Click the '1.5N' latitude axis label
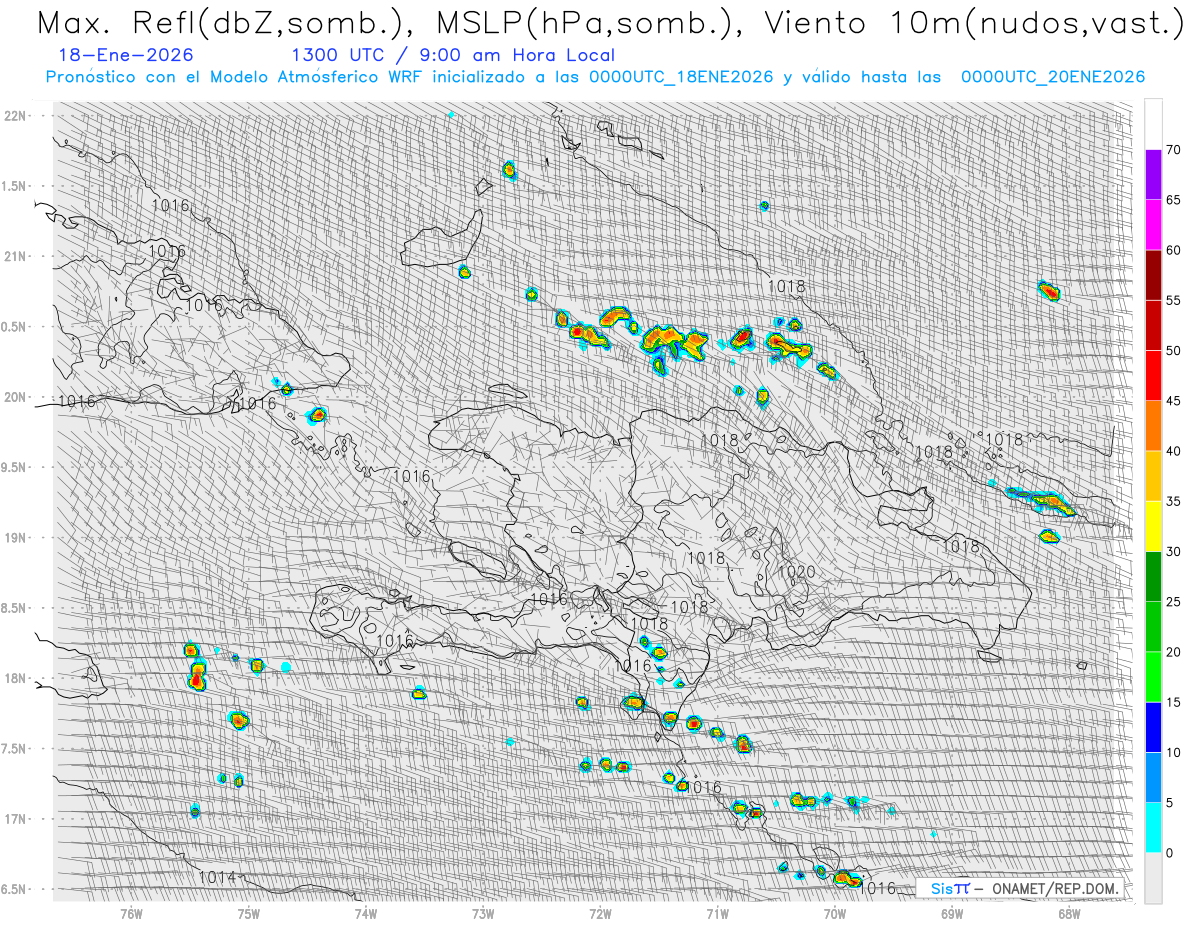This screenshot has width=1200, height=927. [15, 186]
